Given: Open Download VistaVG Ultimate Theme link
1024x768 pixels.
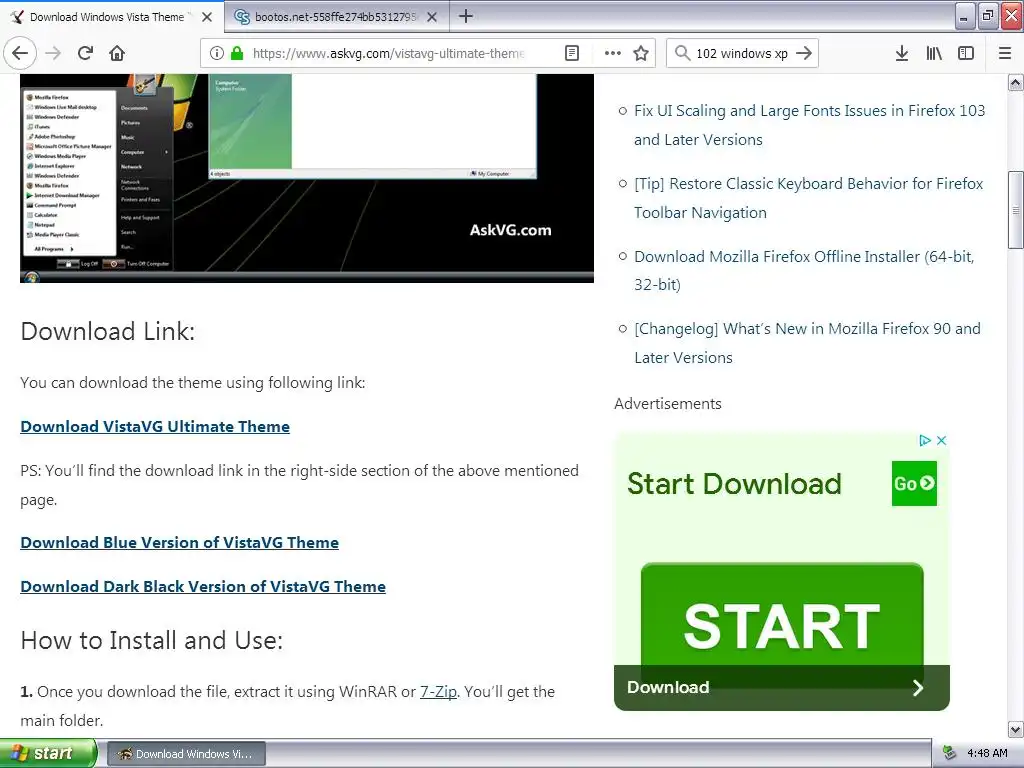Looking at the screenshot, I should point(155,426).
